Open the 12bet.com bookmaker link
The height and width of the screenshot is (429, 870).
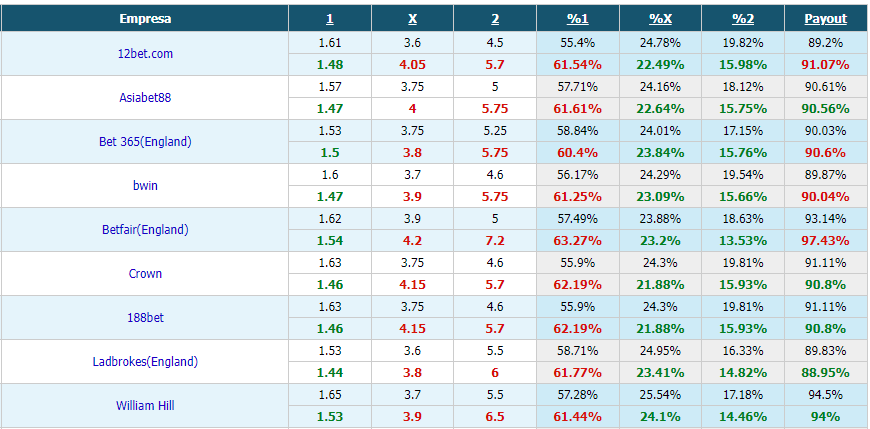click(x=145, y=54)
